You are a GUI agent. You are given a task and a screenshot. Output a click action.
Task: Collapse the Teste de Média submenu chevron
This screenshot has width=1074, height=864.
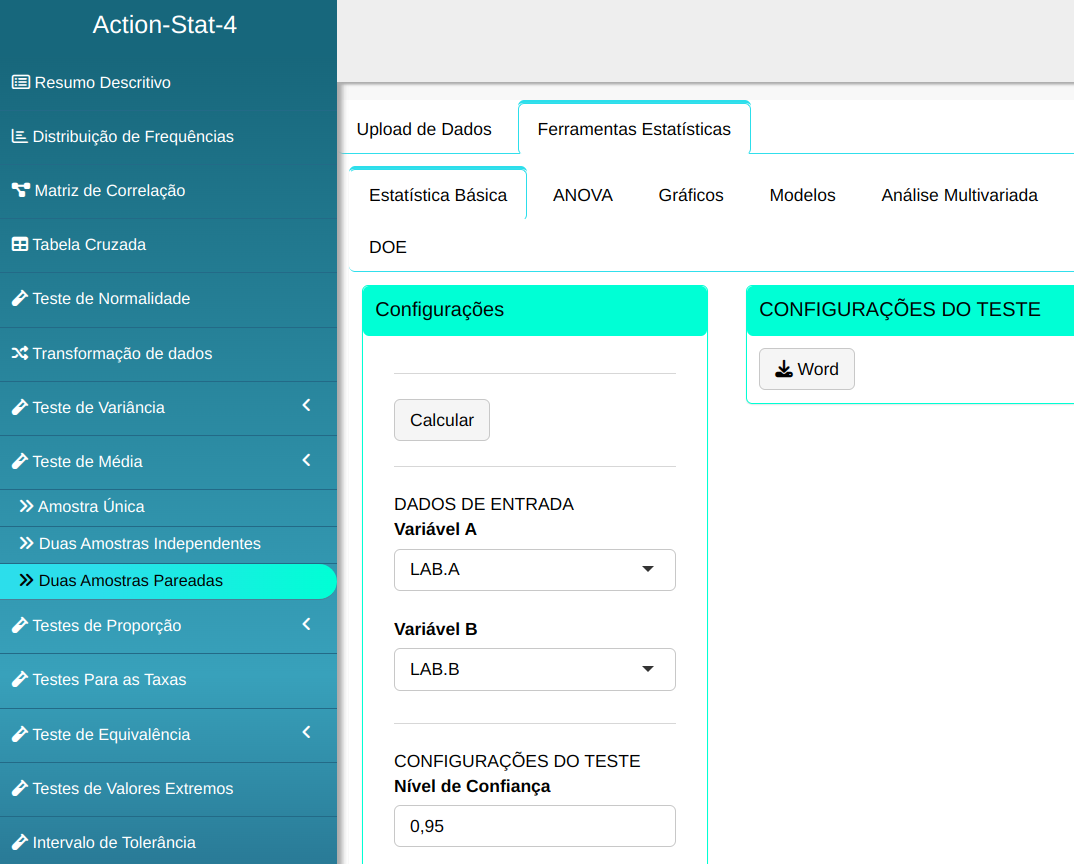pyautogui.click(x=306, y=460)
